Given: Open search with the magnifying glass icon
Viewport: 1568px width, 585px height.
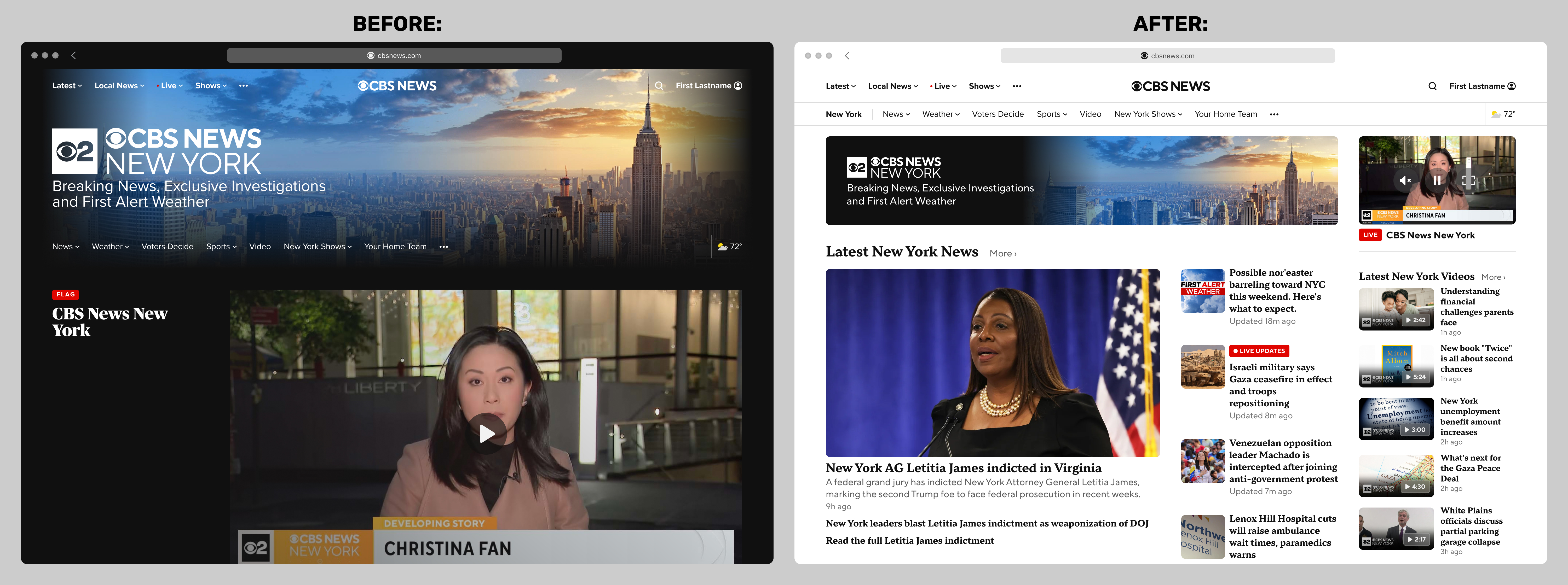Looking at the screenshot, I should point(1433,86).
